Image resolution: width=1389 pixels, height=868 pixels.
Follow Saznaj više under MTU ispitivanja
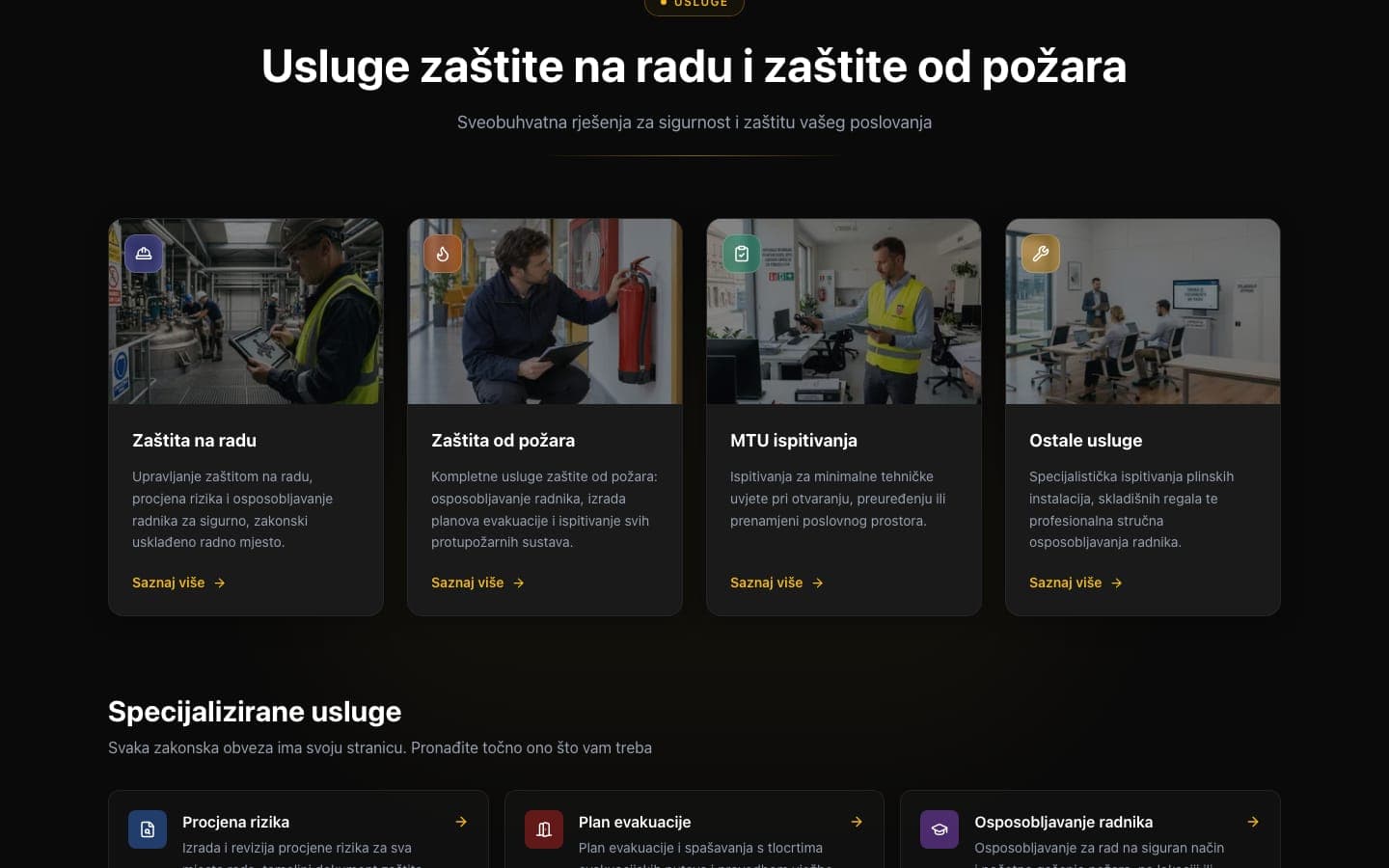pos(777,583)
